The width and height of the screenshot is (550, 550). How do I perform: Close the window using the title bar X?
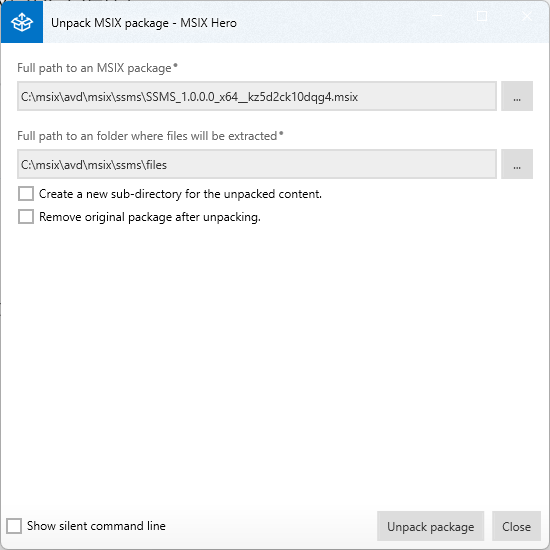click(527, 16)
